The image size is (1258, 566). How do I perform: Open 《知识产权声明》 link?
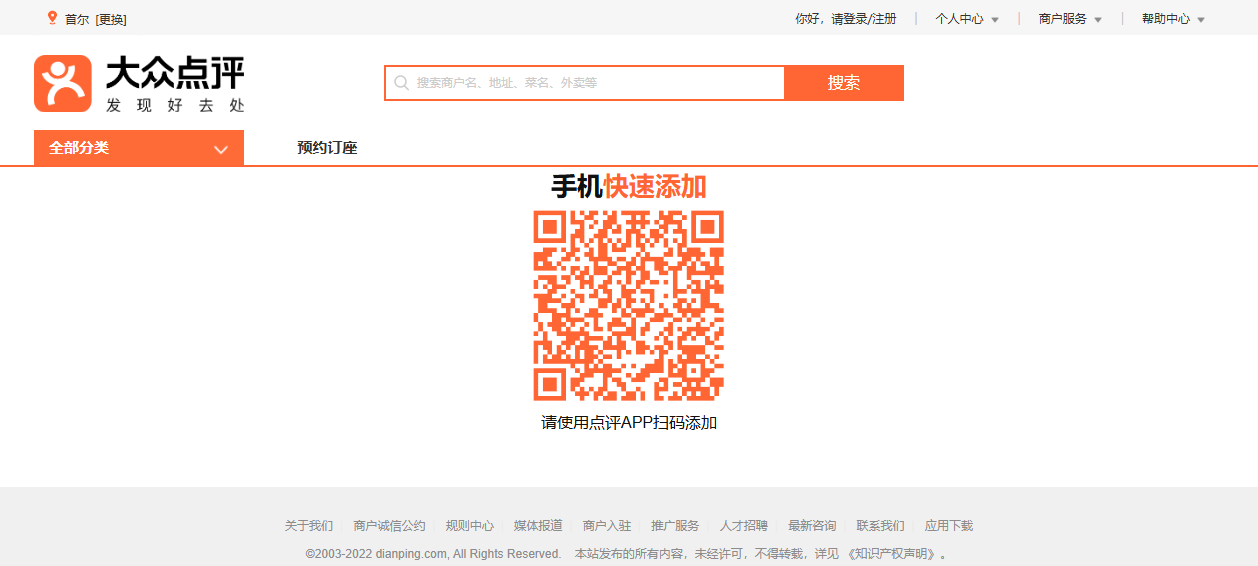point(891,554)
